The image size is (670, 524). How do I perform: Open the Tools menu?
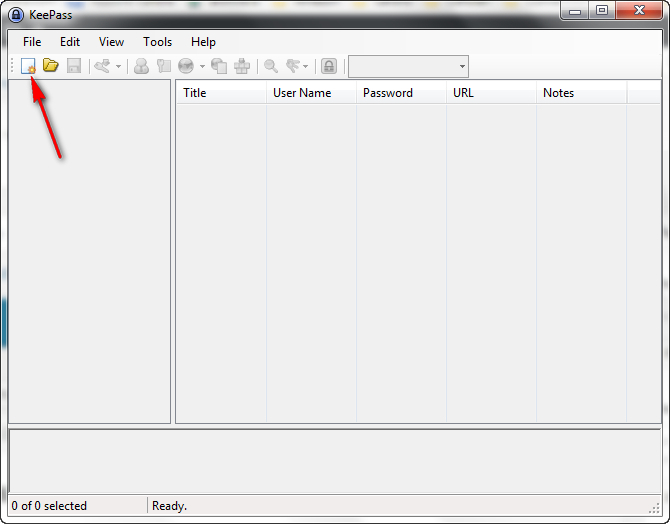[x=157, y=42]
